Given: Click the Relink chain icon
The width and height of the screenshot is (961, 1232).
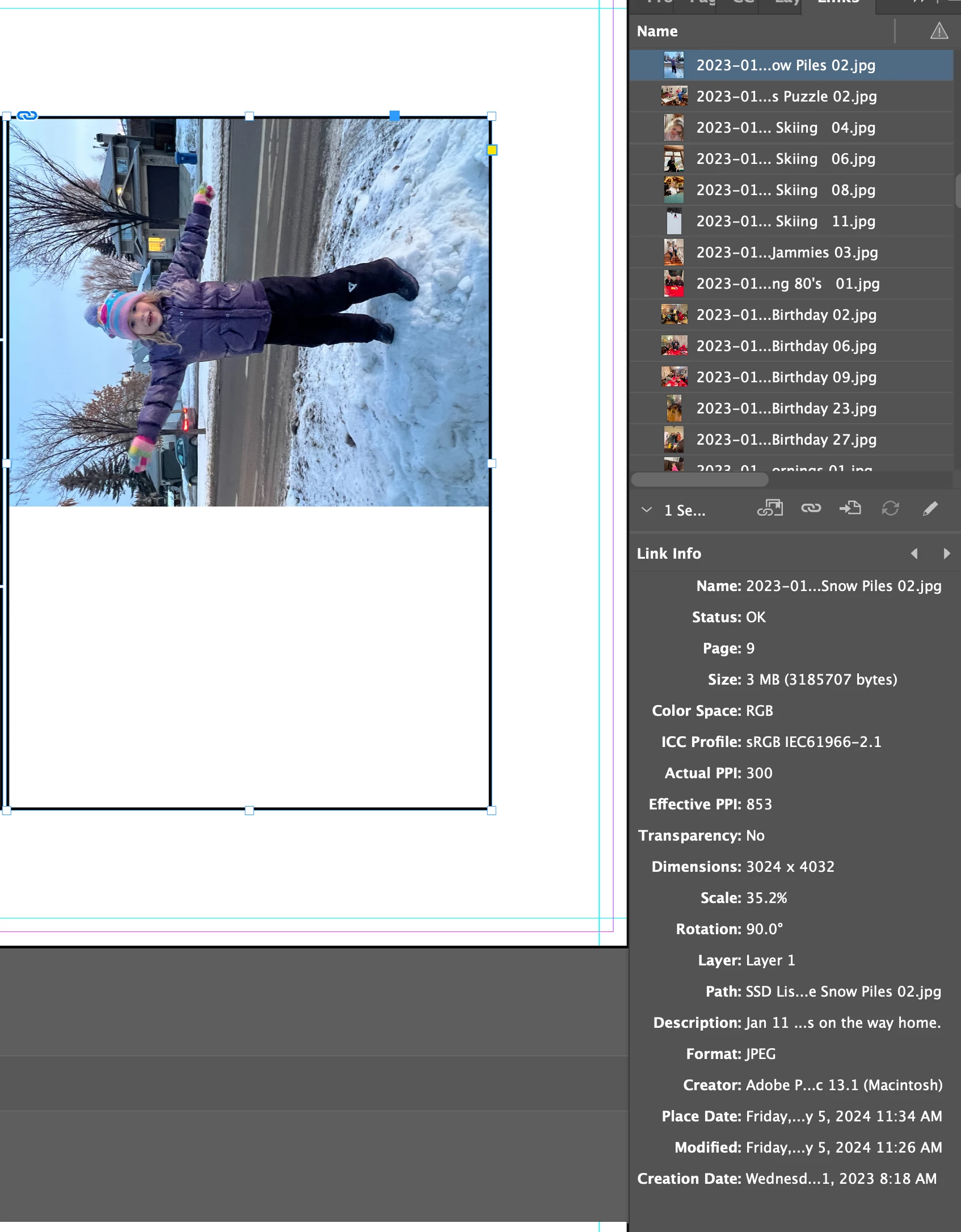Looking at the screenshot, I should (811, 508).
